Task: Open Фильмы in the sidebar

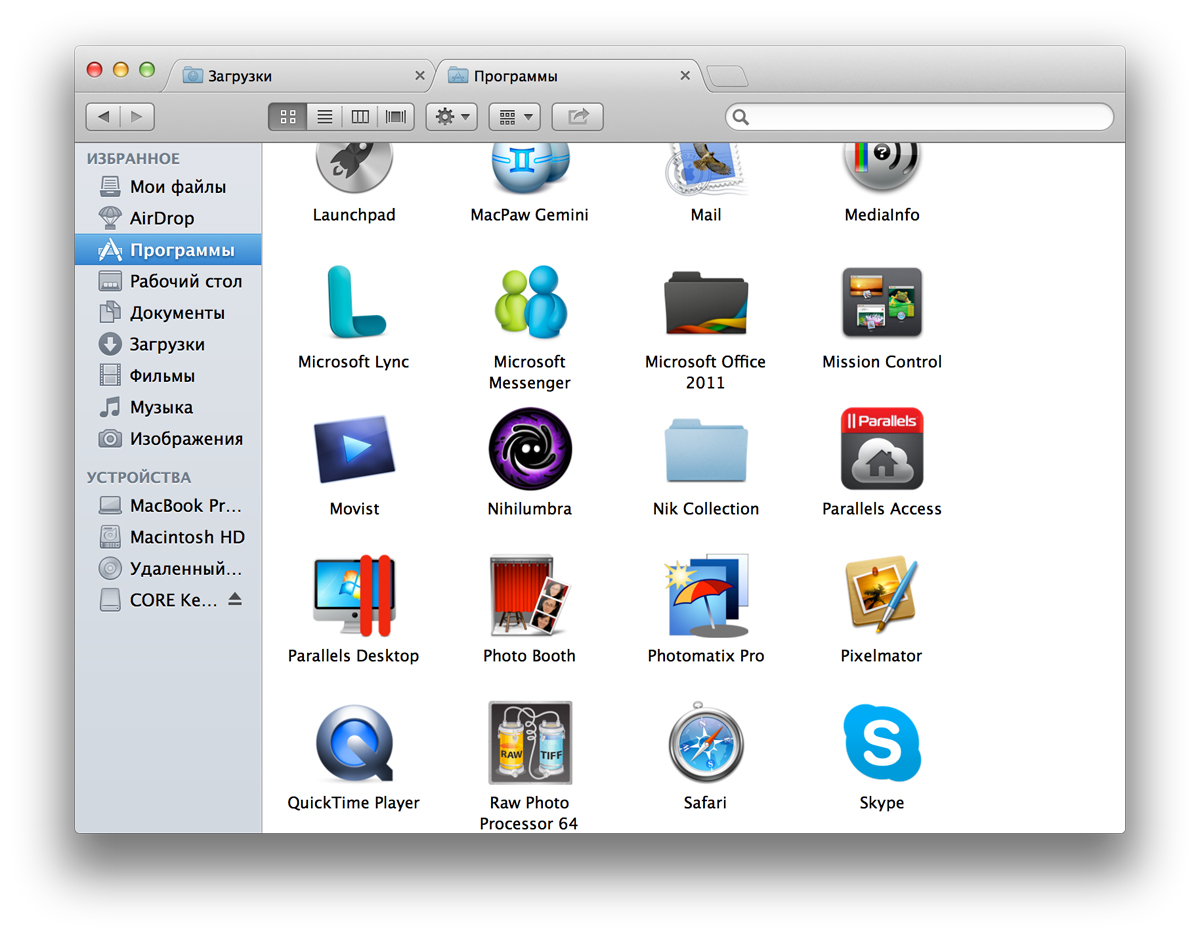Action: (x=168, y=376)
